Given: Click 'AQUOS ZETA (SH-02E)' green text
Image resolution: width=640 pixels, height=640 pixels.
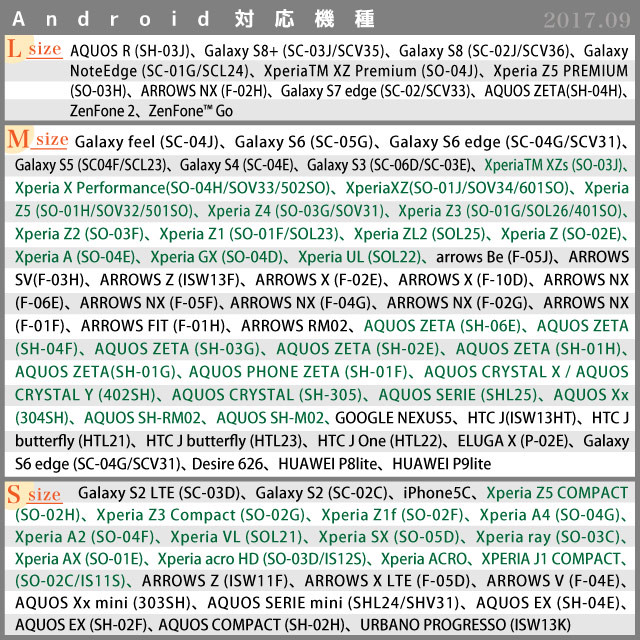Looking at the screenshot, I should (358, 349).
